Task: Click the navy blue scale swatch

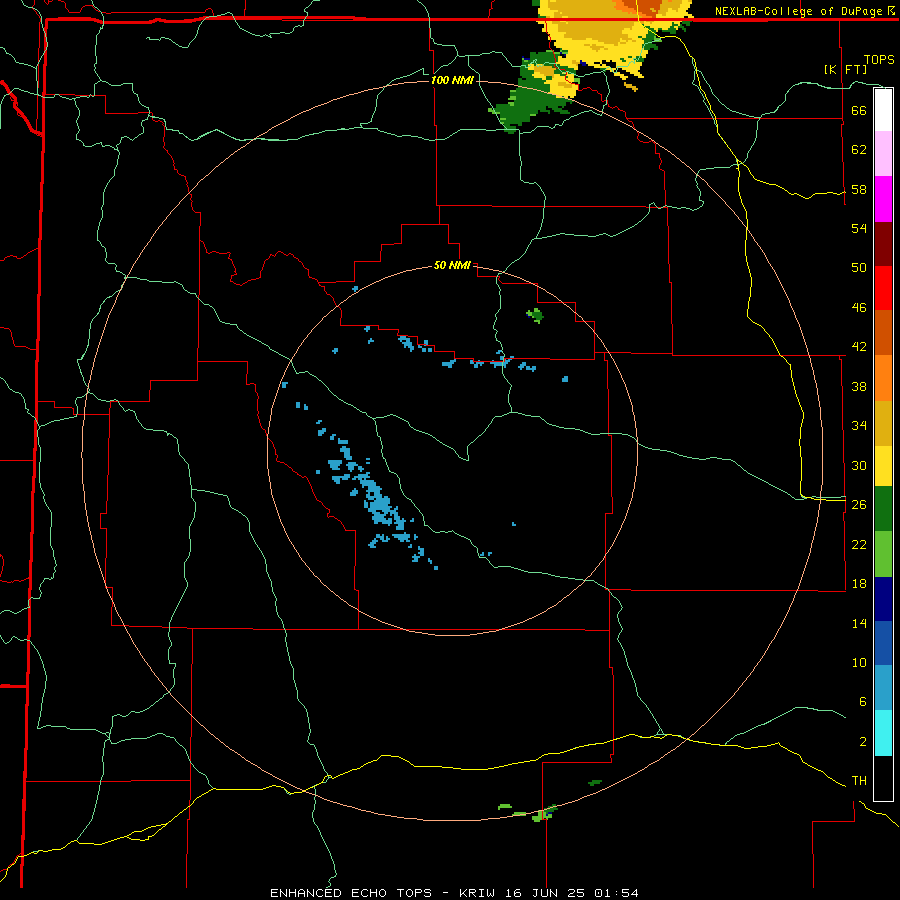Action: pos(883,599)
